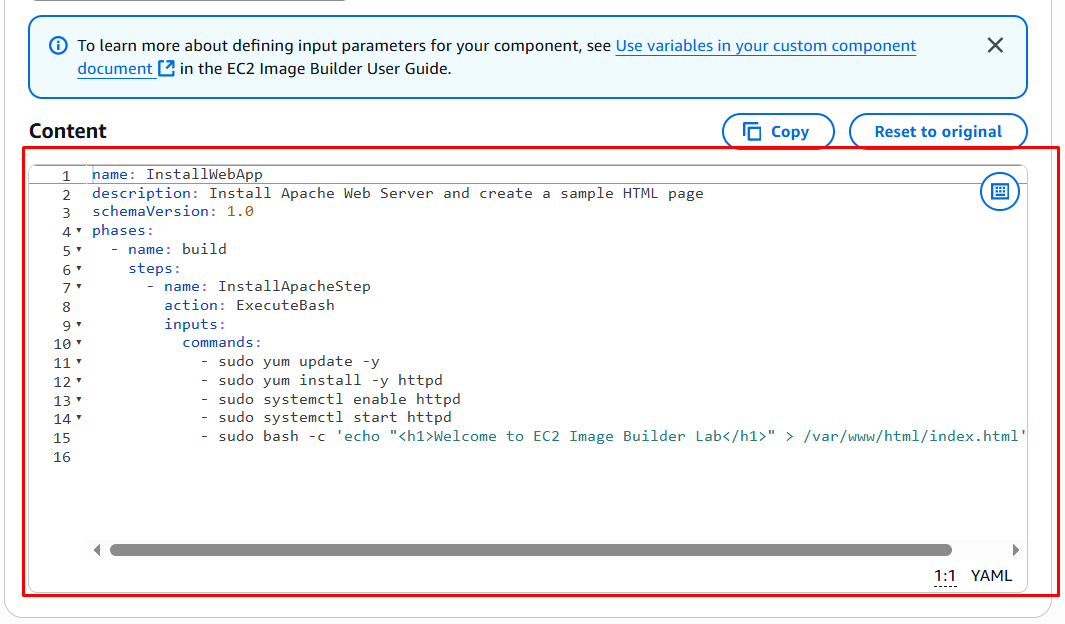The height and width of the screenshot is (624, 1065).
Task: Dismiss the input parameters info banner
Action: (994, 45)
